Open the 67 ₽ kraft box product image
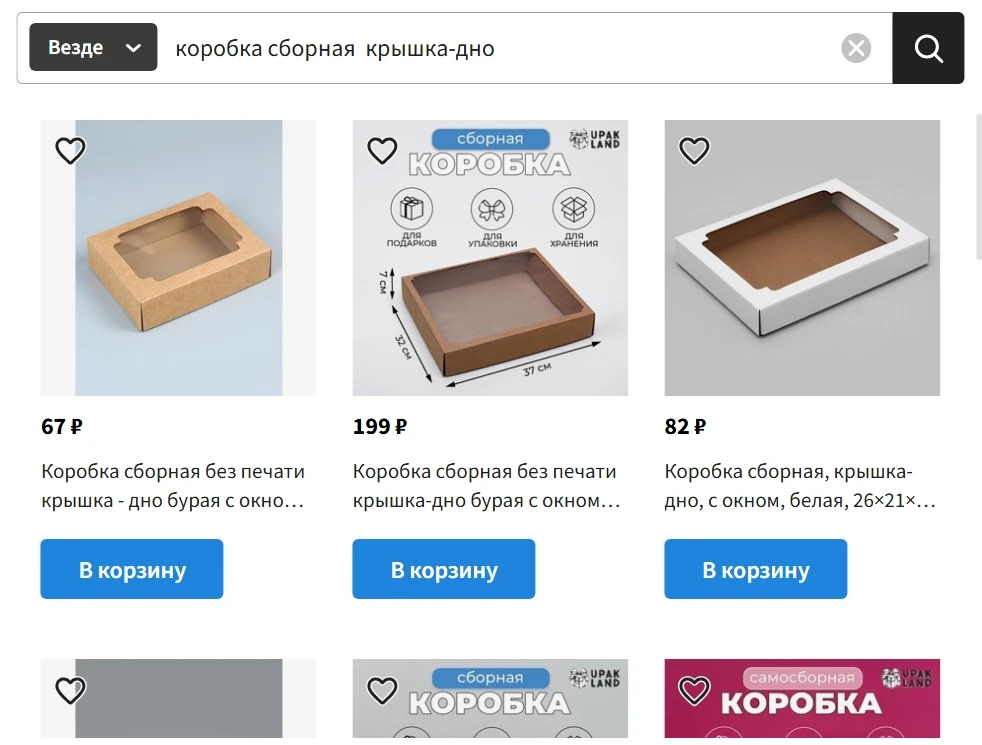This screenshot has width=982, height=745. [178, 258]
